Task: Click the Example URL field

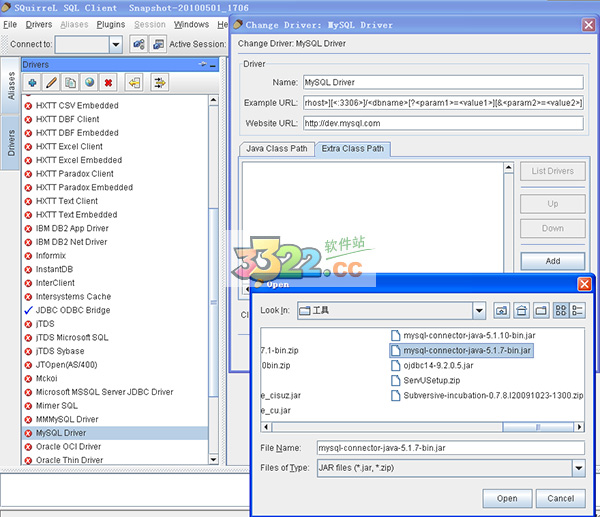Action: (443, 103)
